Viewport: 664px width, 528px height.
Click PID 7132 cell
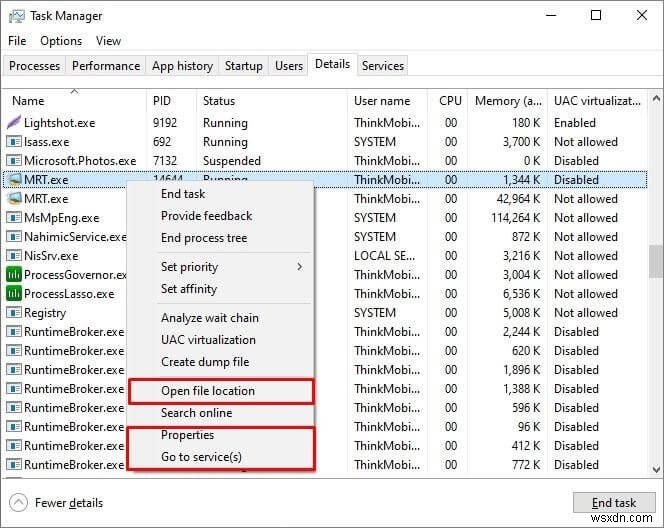pyautogui.click(x=165, y=161)
